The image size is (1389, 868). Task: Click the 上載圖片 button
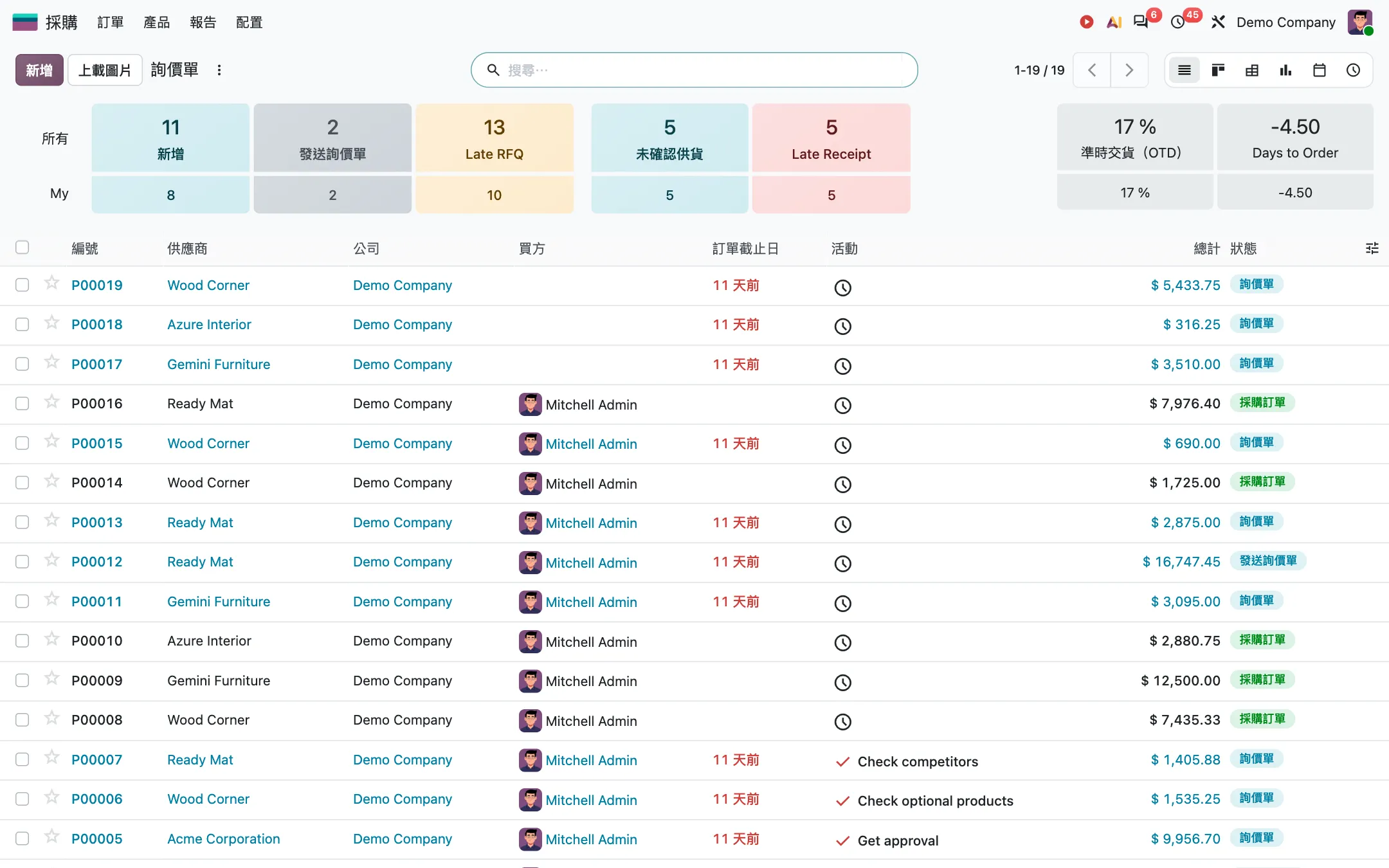click(105, 70)
